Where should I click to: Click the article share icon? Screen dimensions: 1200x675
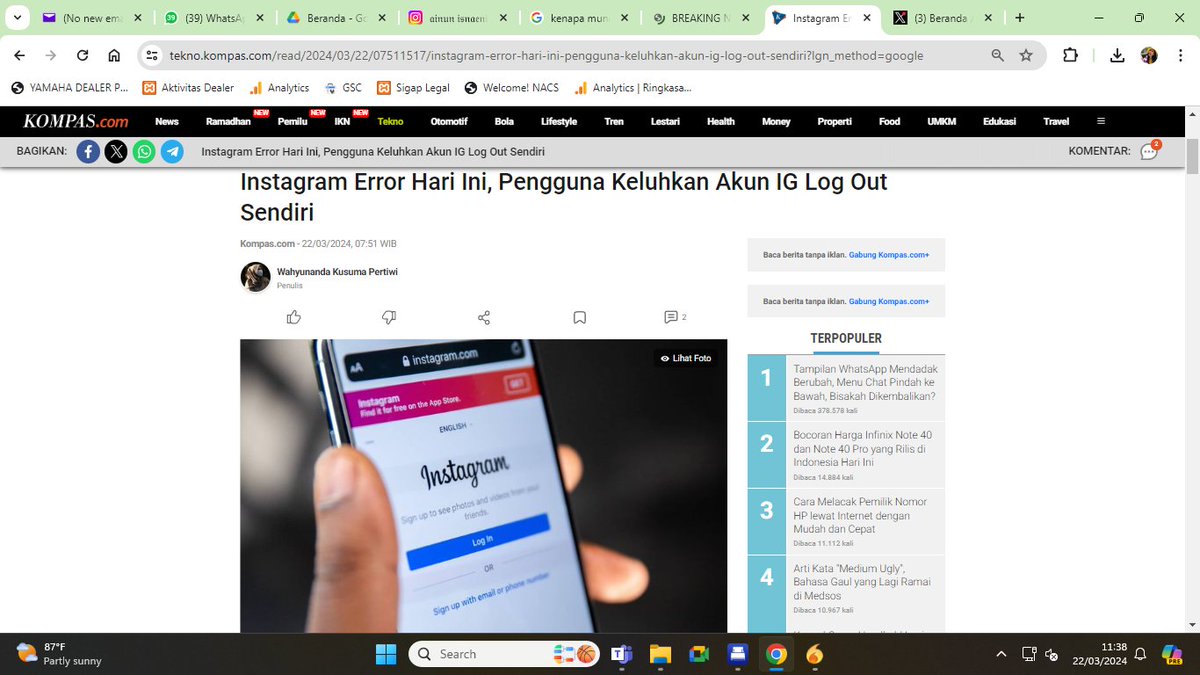point(484,317)
